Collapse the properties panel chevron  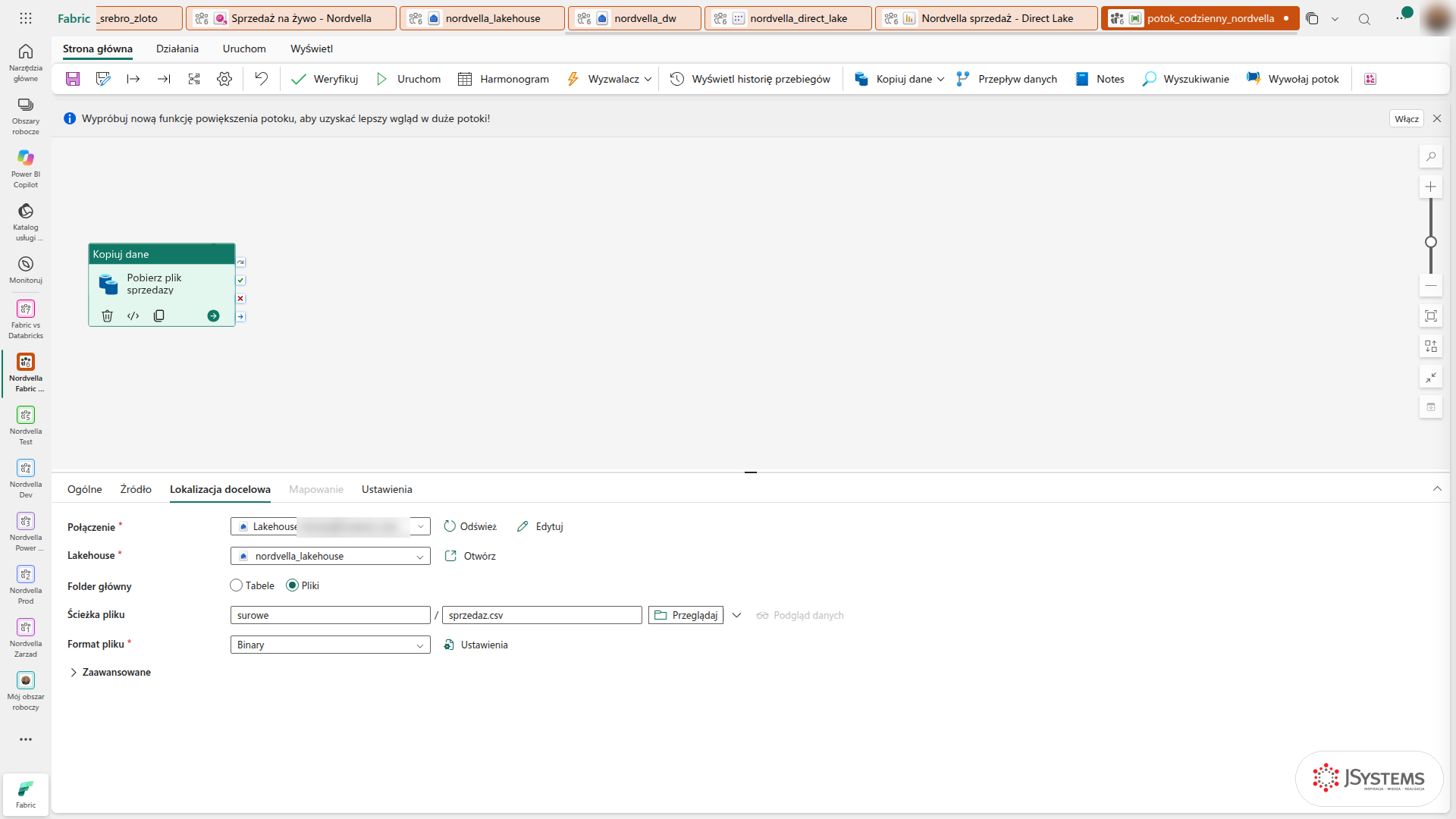pos(1437,489)
